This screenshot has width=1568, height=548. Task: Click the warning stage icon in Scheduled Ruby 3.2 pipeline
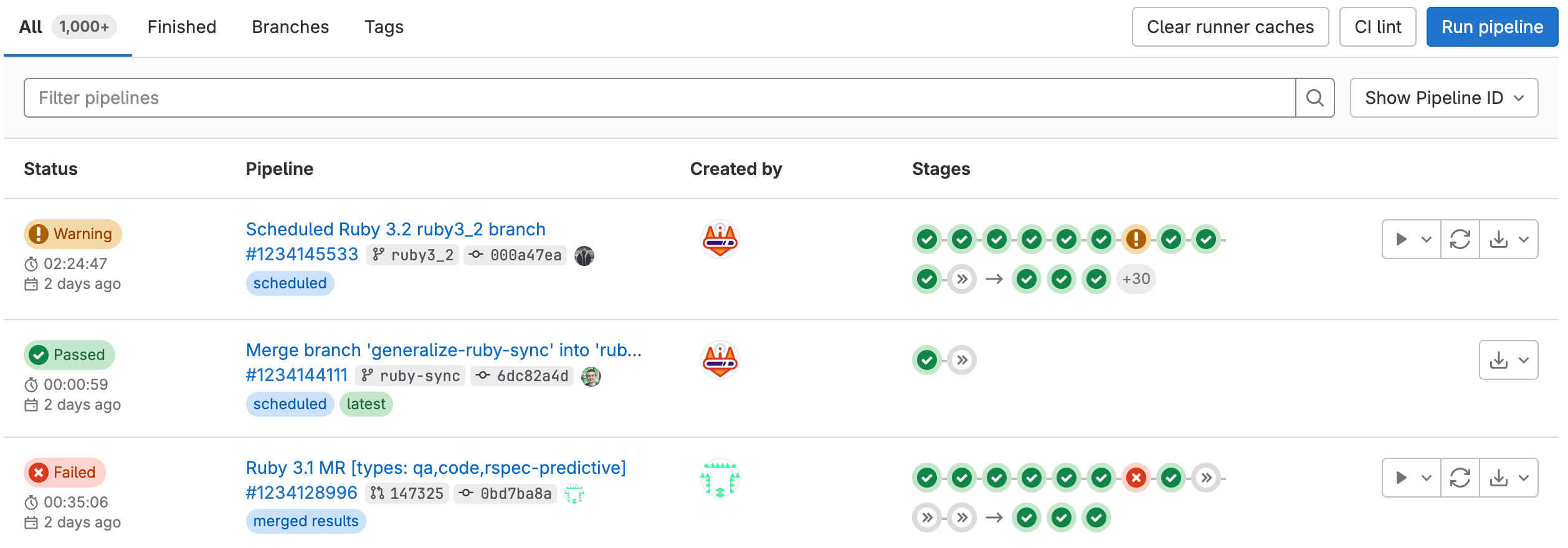[x=1136, y=239]
